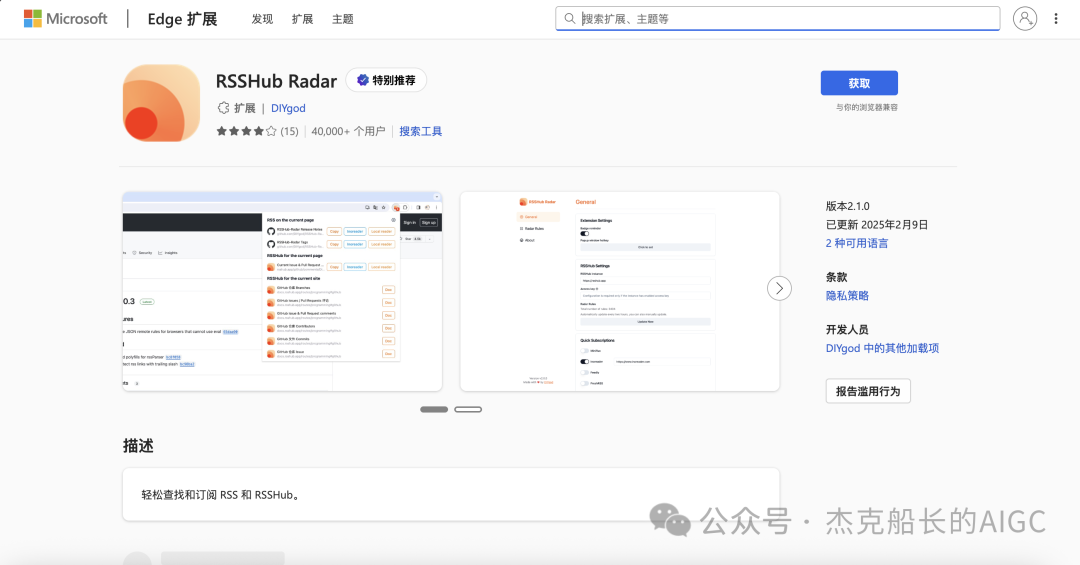Click the 特别推荐 badge

(386, 81)
